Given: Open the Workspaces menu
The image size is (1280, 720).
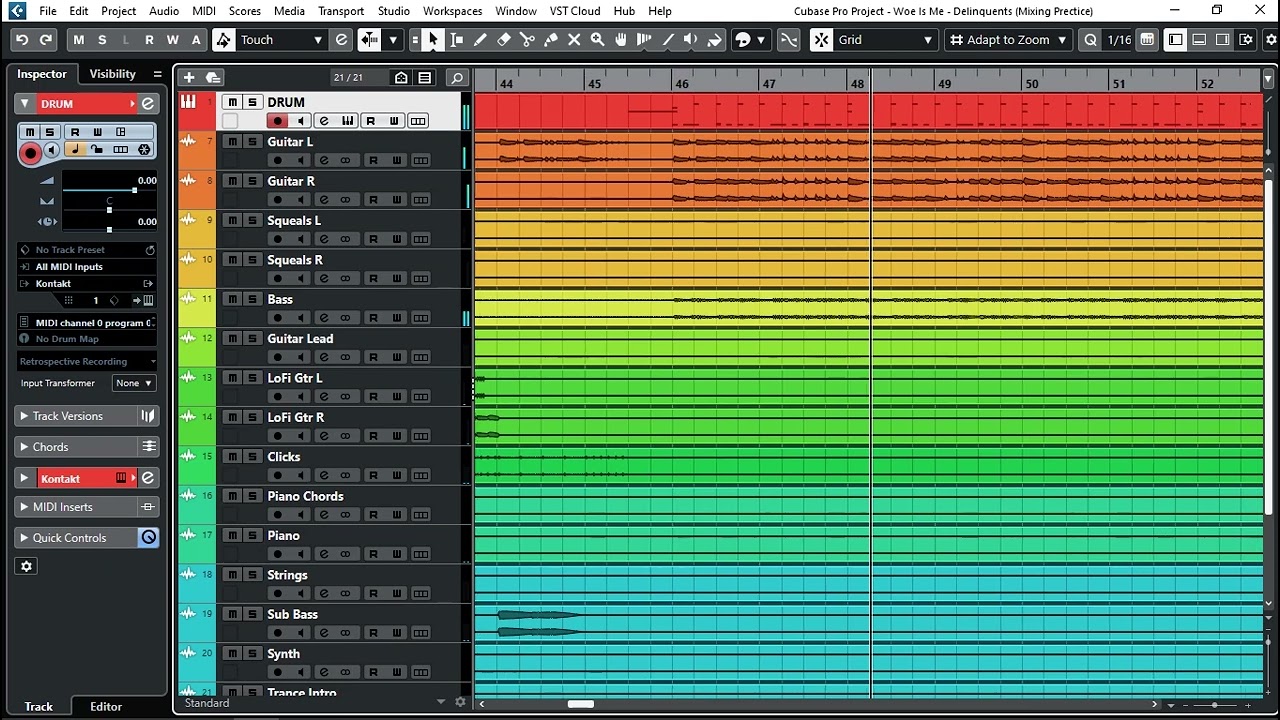Looking at the screenshot, I should (x=452, y=11).
